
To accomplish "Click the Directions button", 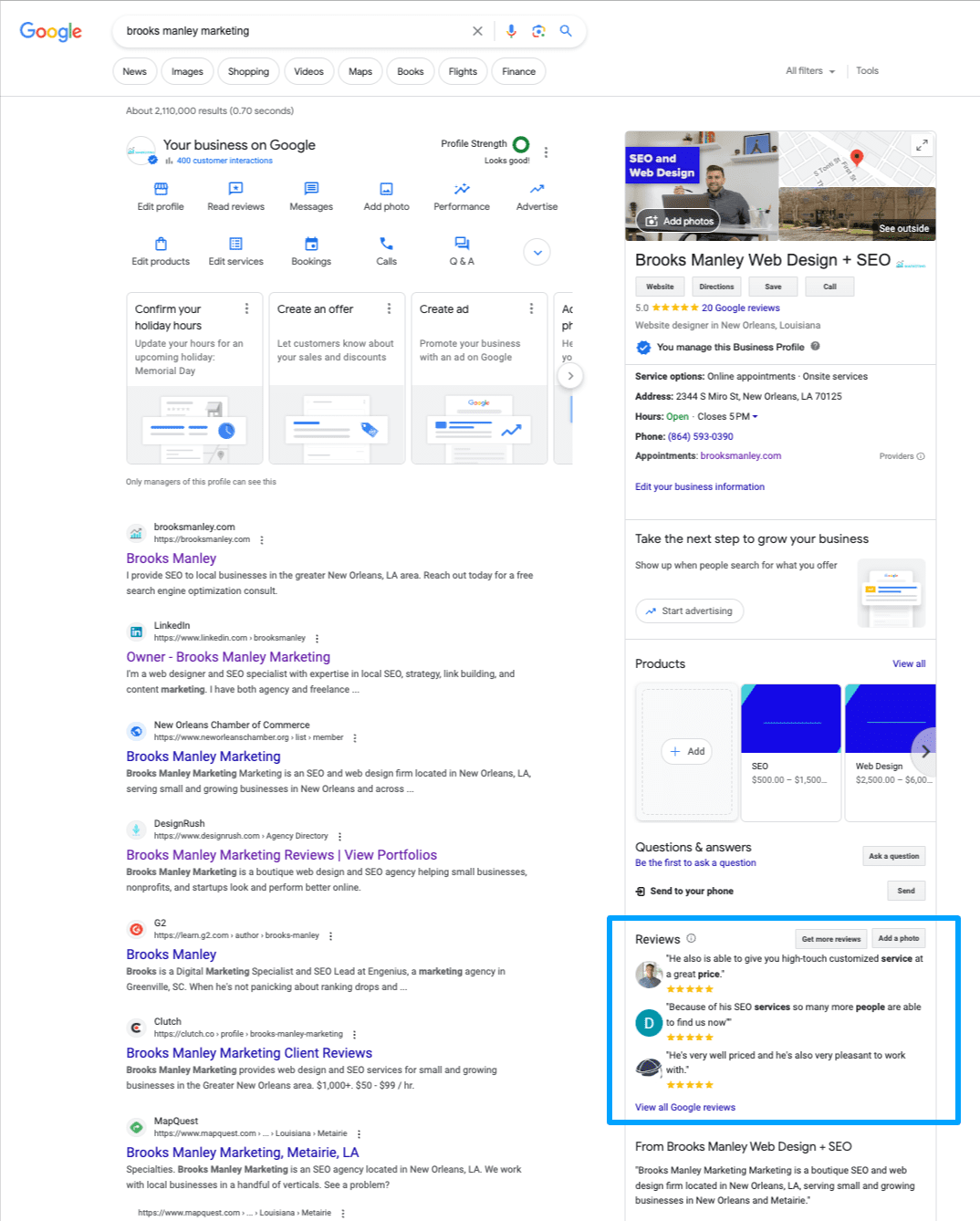I will [x=716, y=287].
